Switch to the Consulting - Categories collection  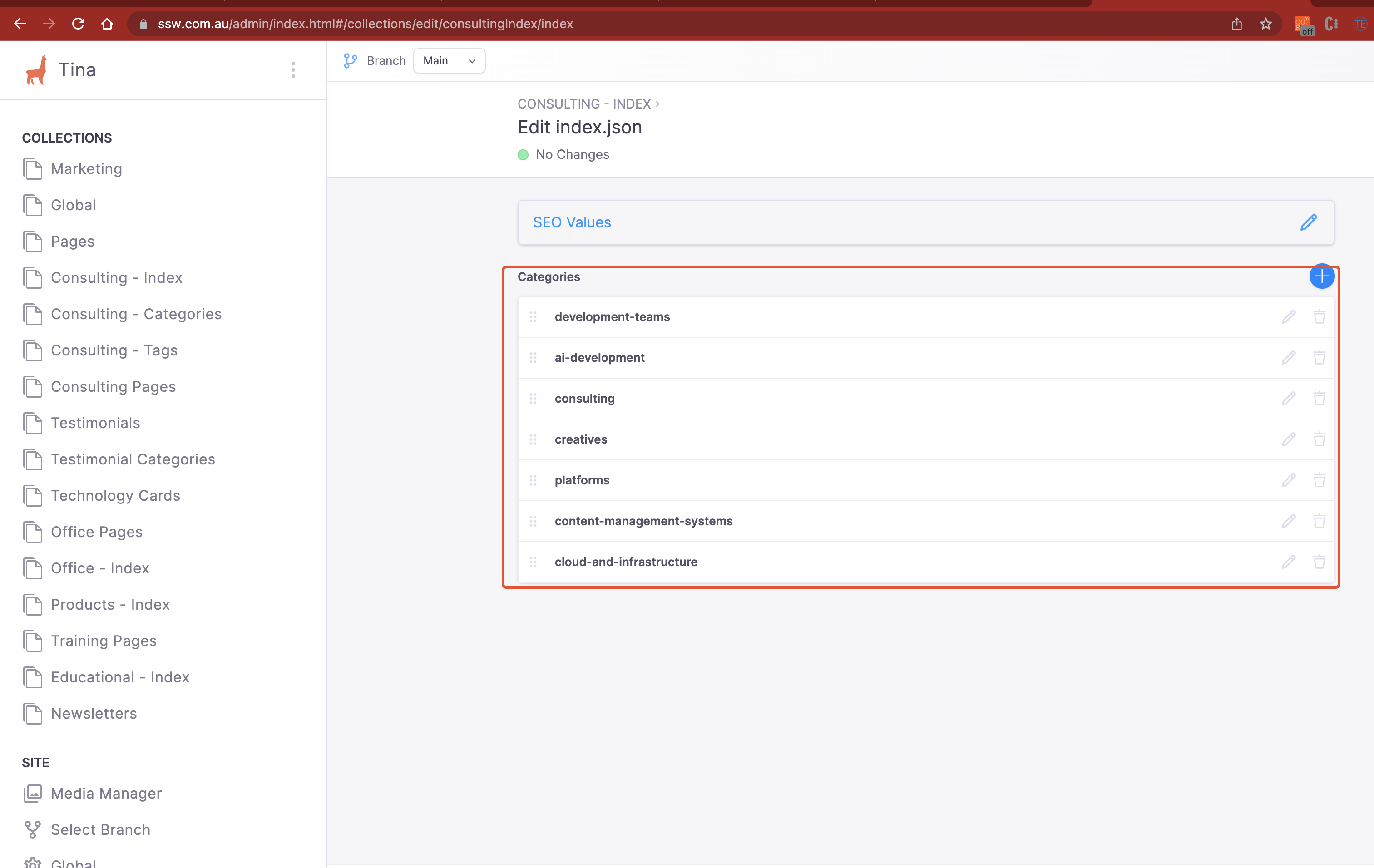coord(136,314)
